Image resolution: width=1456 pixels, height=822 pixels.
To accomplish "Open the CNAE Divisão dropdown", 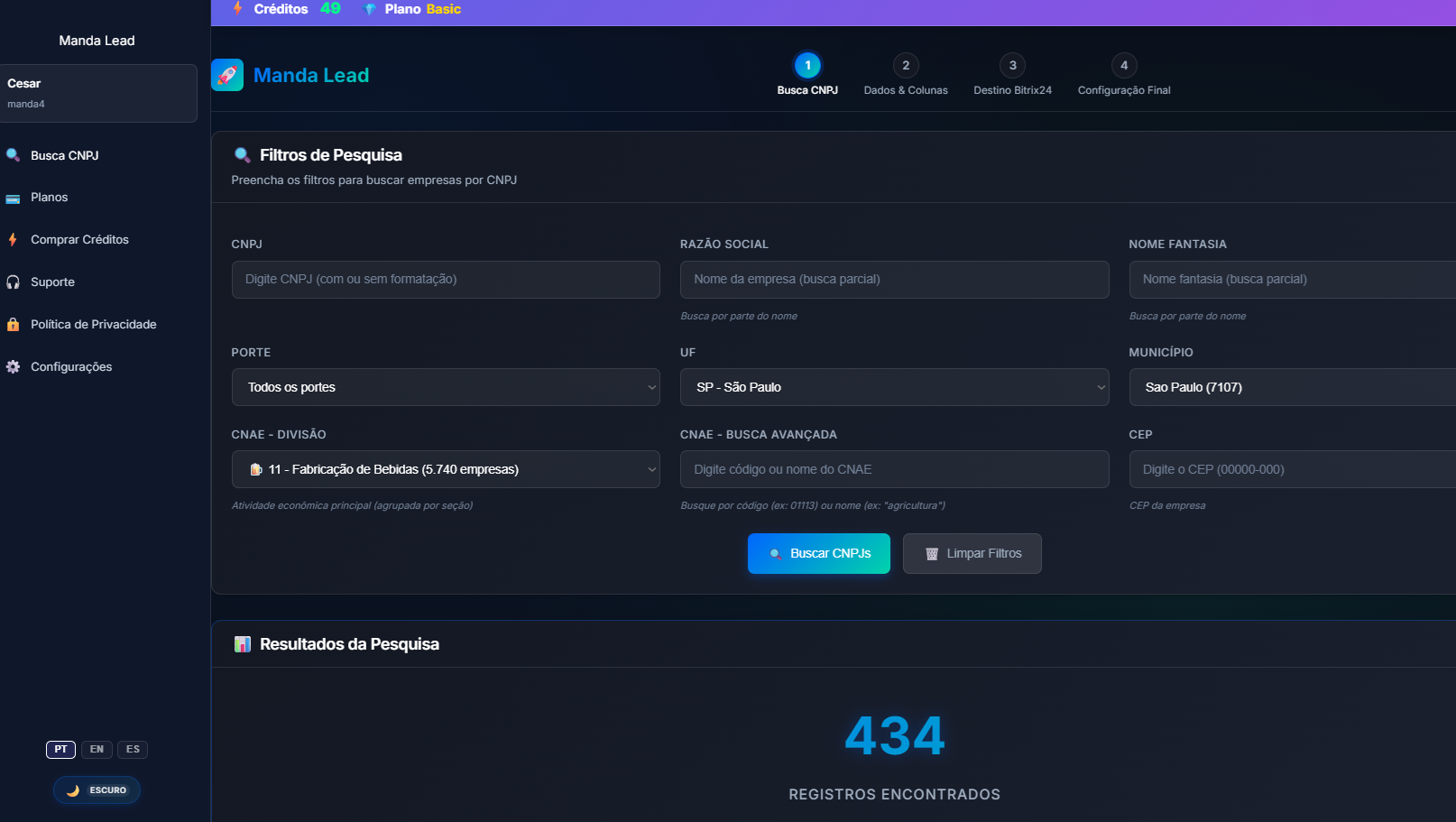I will point(446,469).
